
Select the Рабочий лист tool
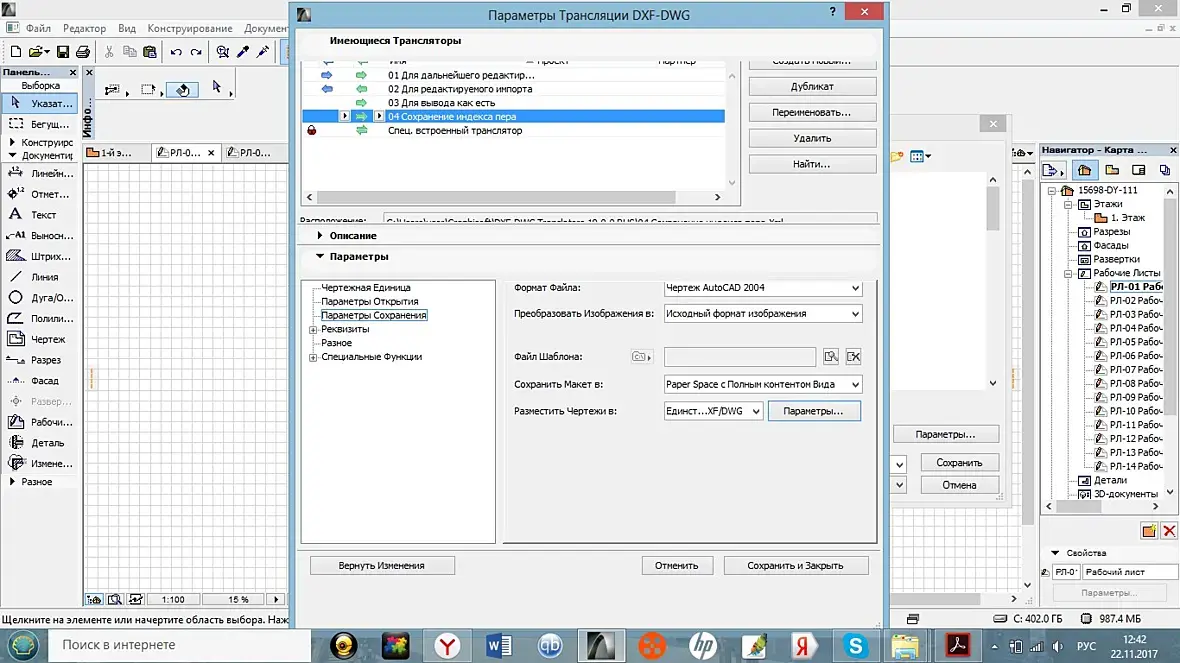[x=40, y=422]
